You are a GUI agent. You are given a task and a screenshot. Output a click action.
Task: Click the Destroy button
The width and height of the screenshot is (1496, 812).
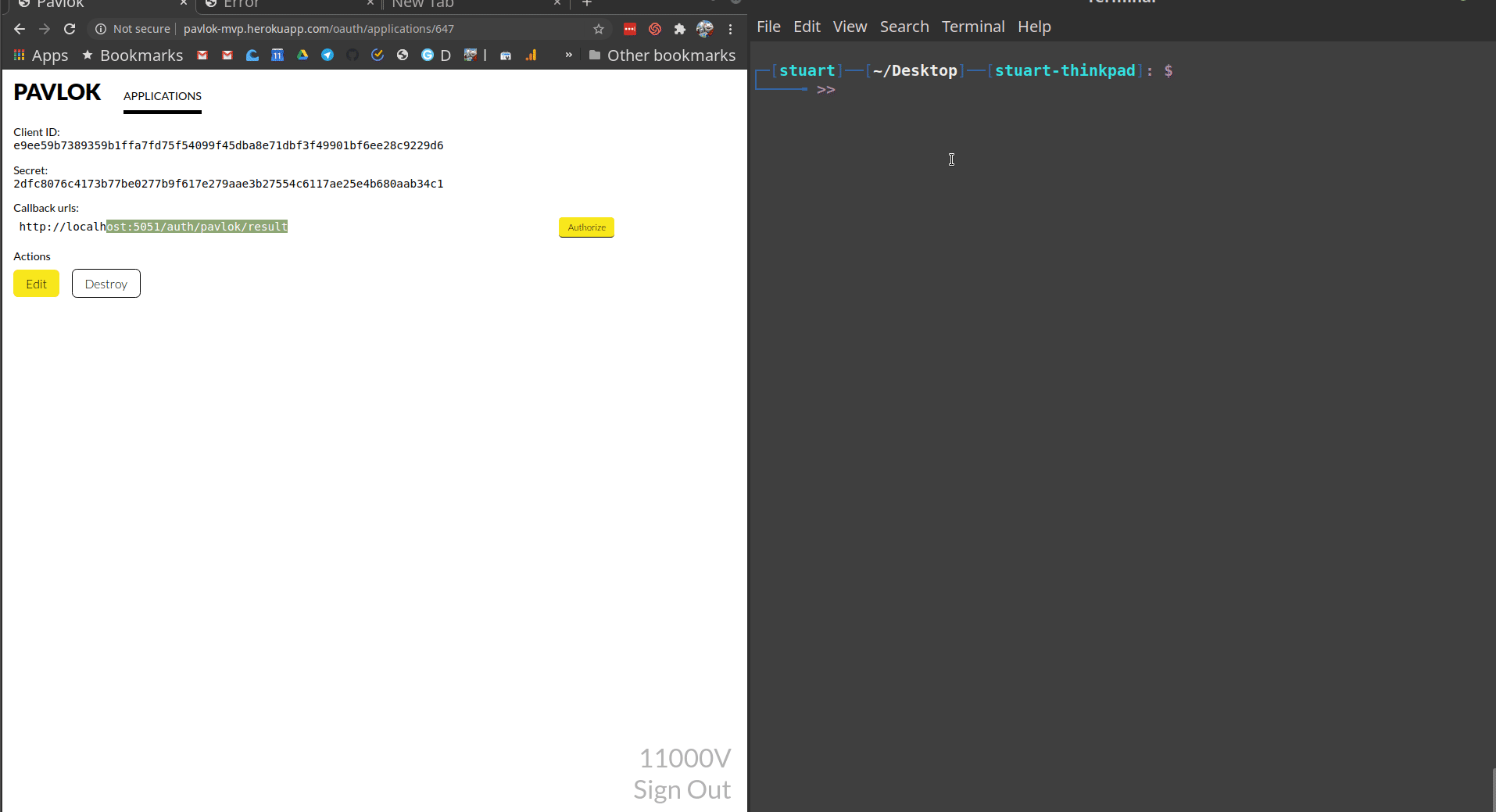click(x=106, y=284)
